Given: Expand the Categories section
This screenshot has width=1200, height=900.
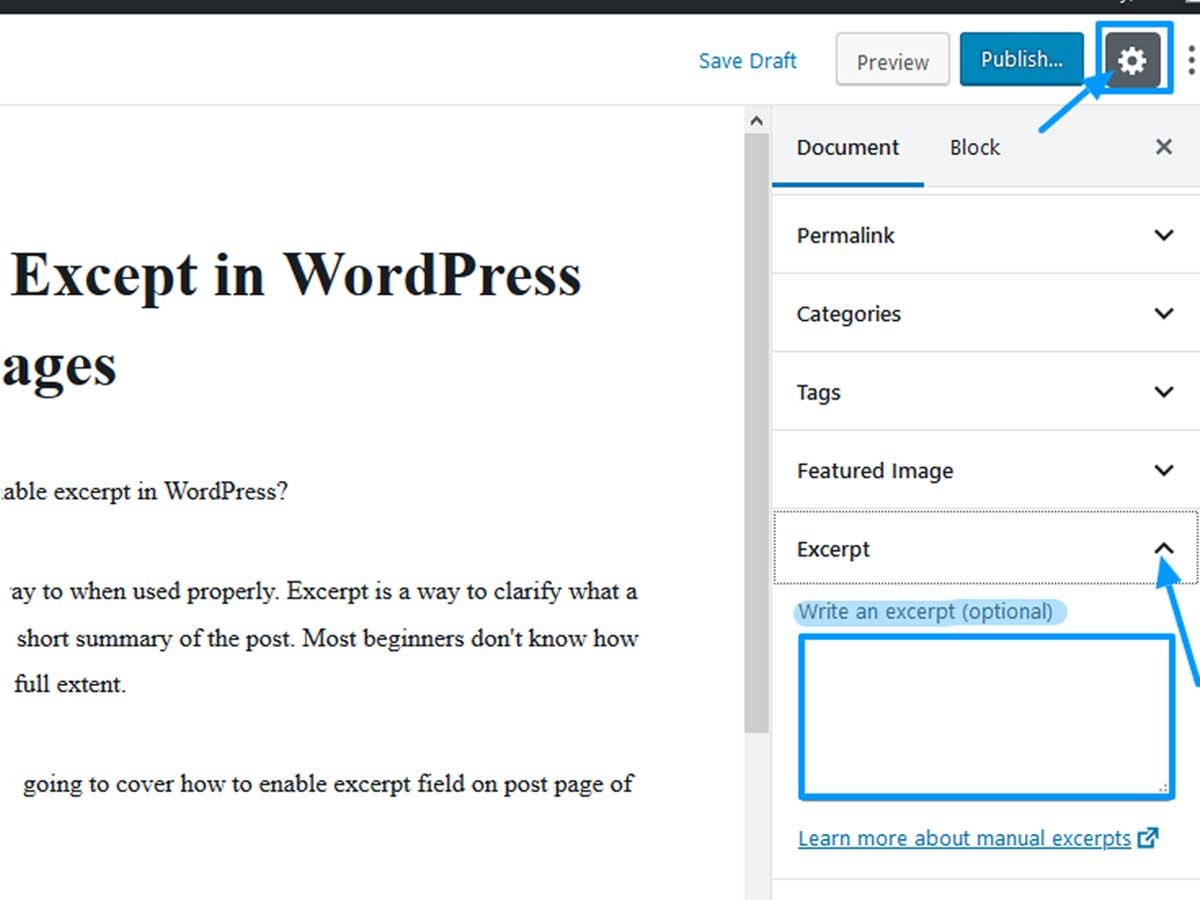Looking at the screenshot, I should click(985, 313).
